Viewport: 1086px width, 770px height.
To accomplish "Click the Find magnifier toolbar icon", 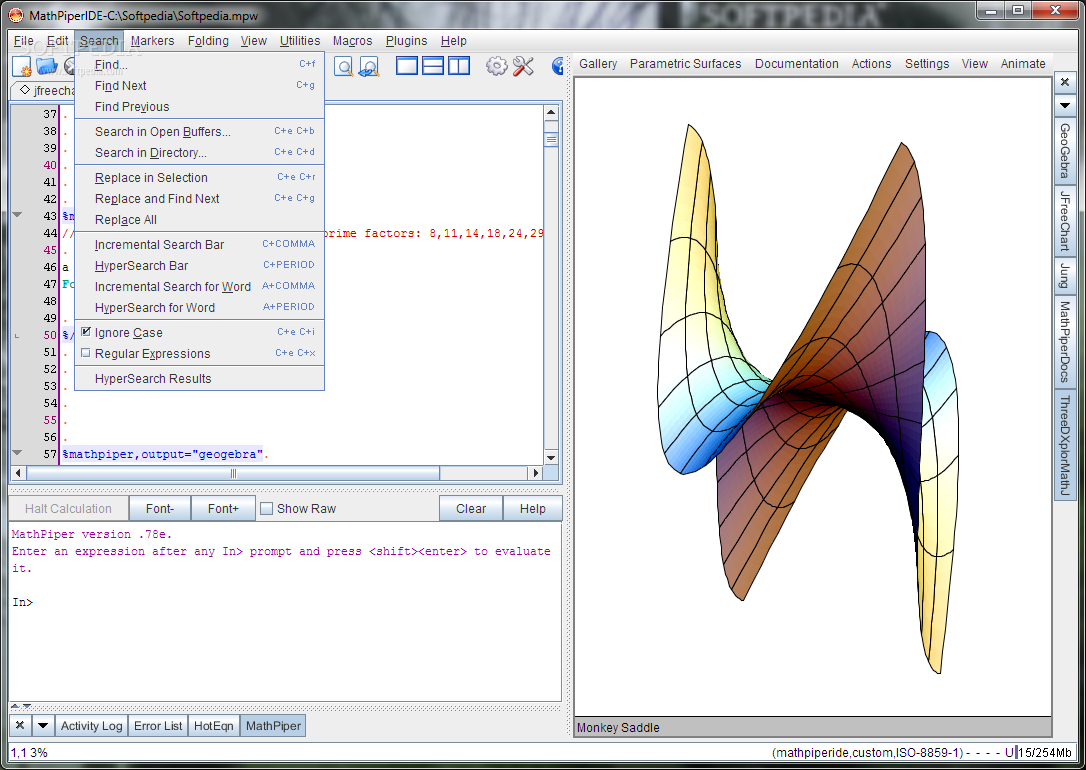I will click(344, 66).
